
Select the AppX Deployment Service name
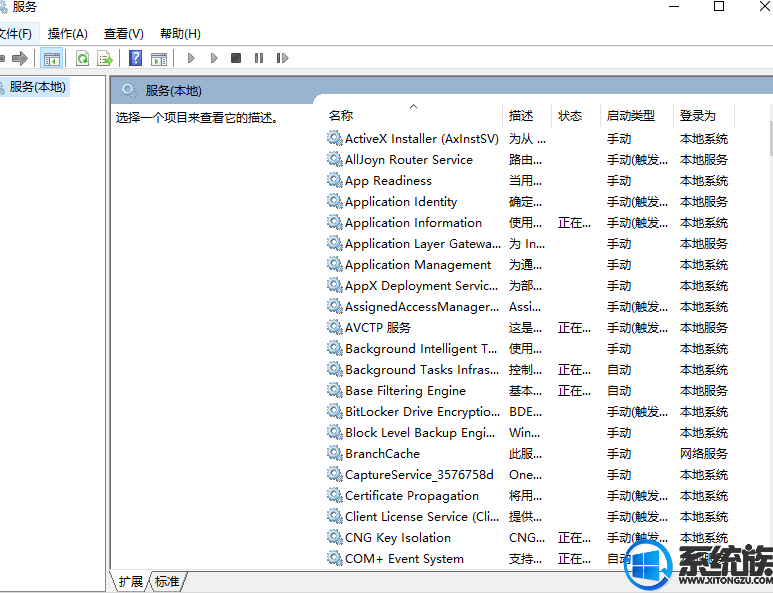pyautogui.click(x=422, y=285)
